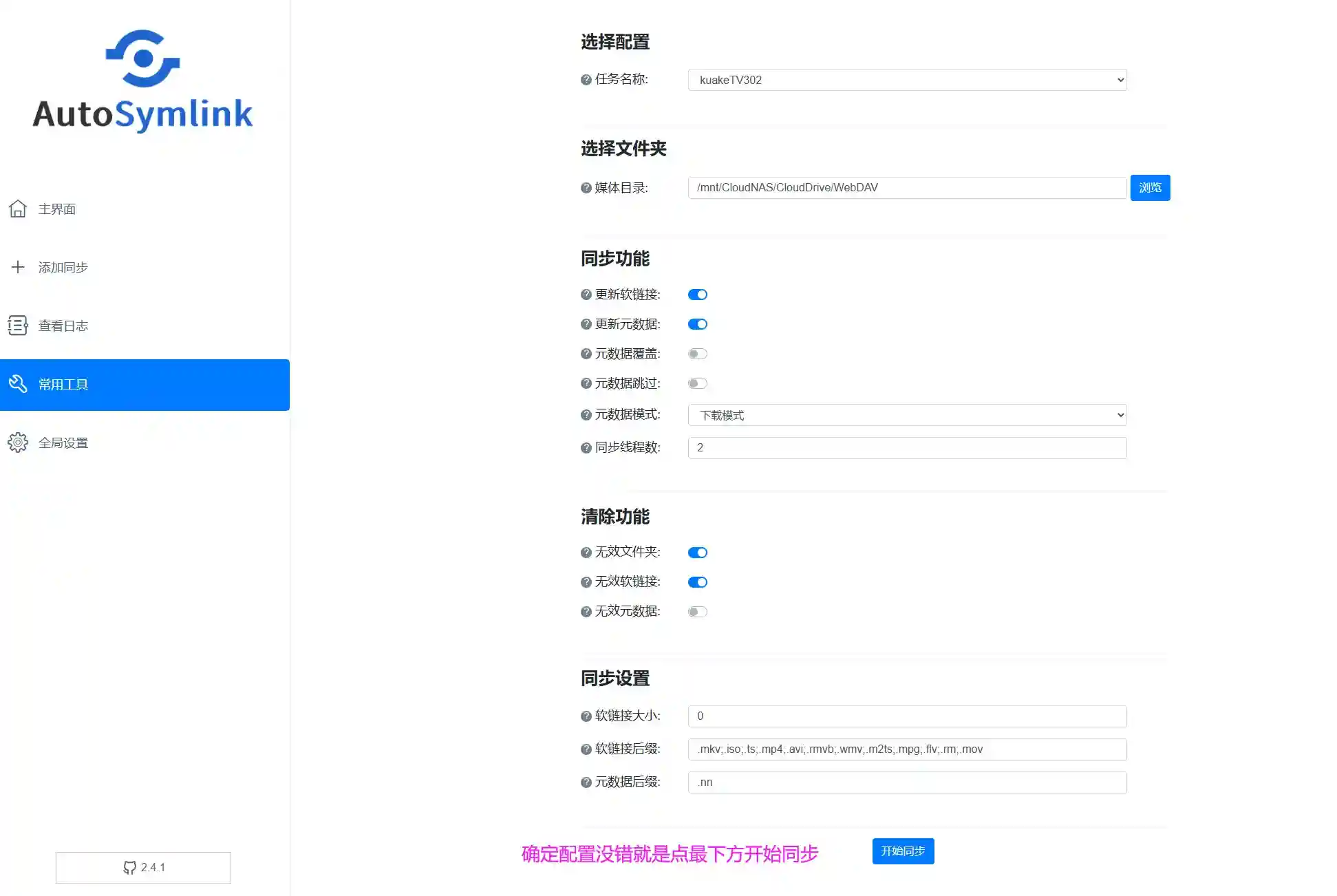Viewport: 1337px width, 896px height.
Task: Click the 浏览 browse button
Action: point(1150,187)
